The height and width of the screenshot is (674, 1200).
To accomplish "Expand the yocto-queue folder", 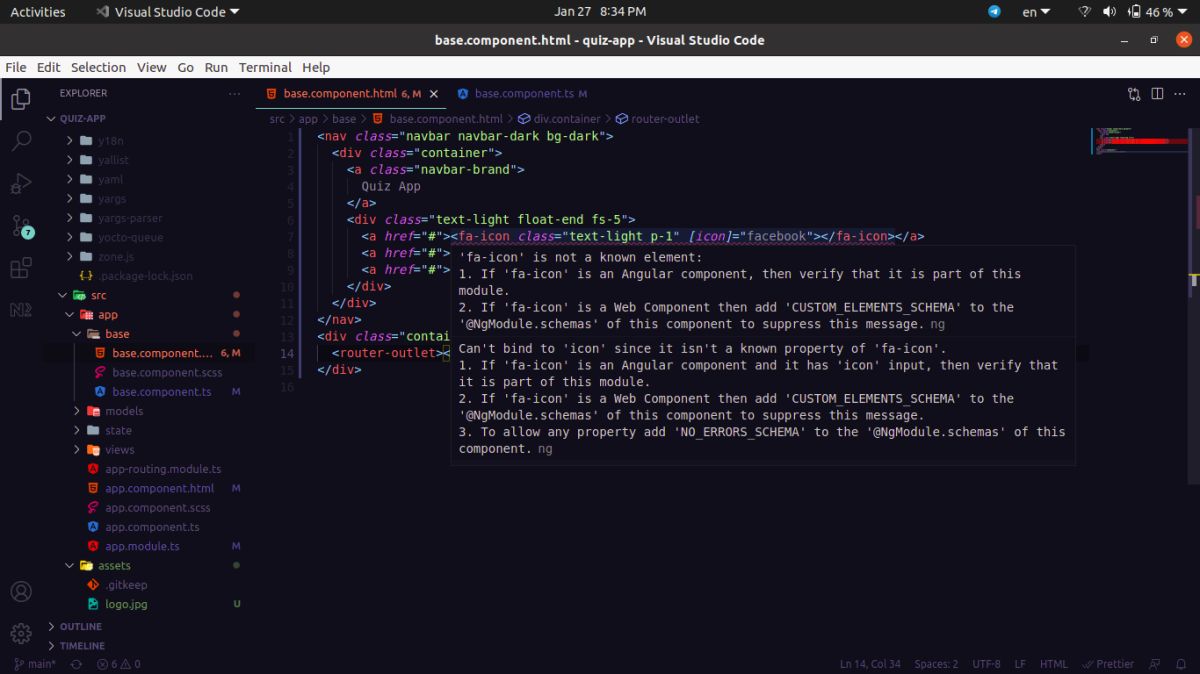I will pos(130,237).
